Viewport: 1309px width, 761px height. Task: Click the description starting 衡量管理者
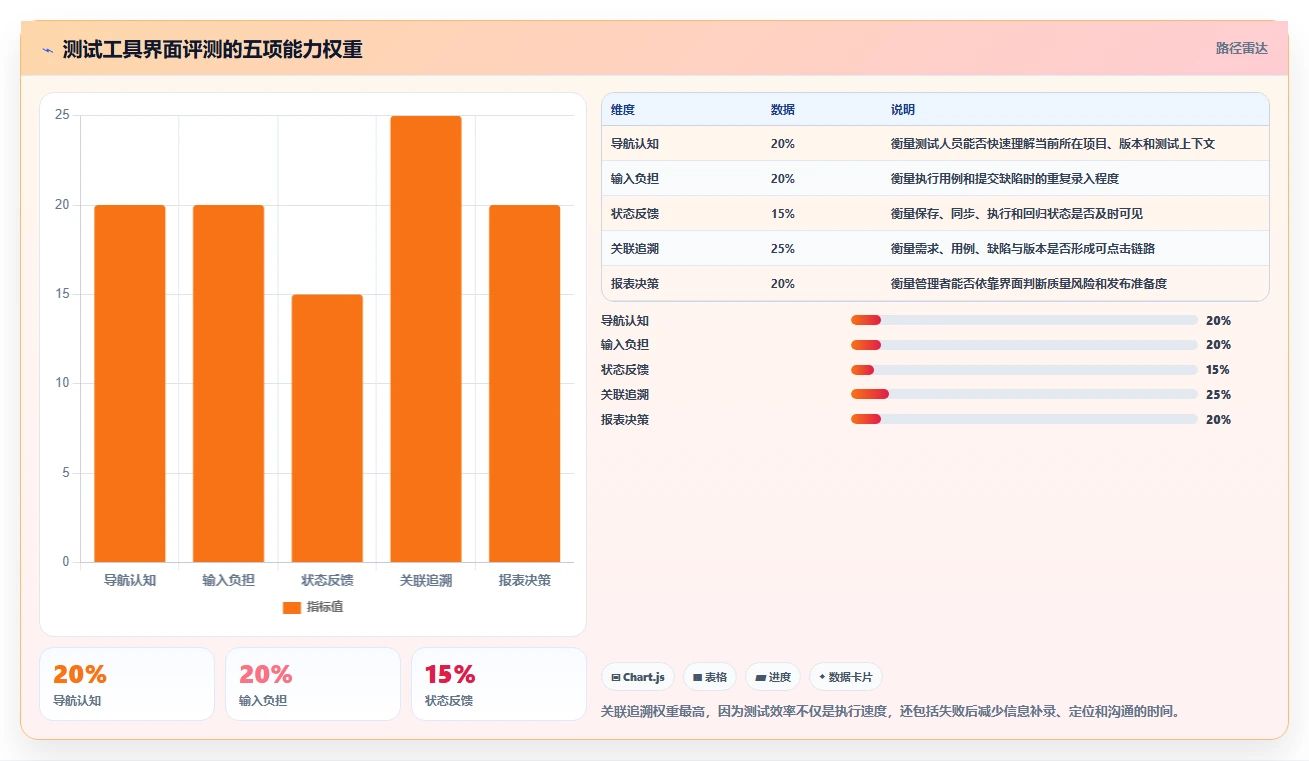pos(1029,284)
